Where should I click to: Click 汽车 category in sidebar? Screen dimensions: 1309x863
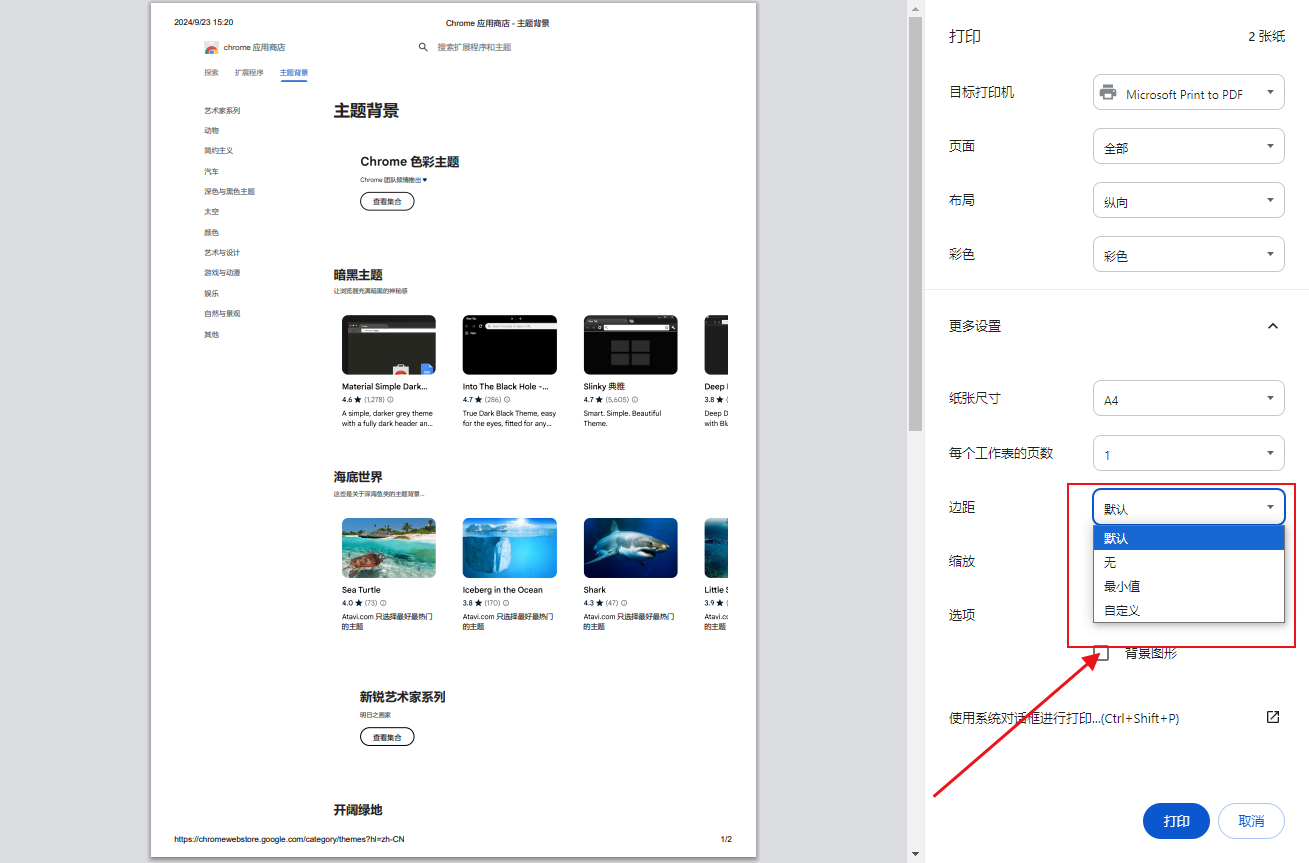[x=211, y=172]
